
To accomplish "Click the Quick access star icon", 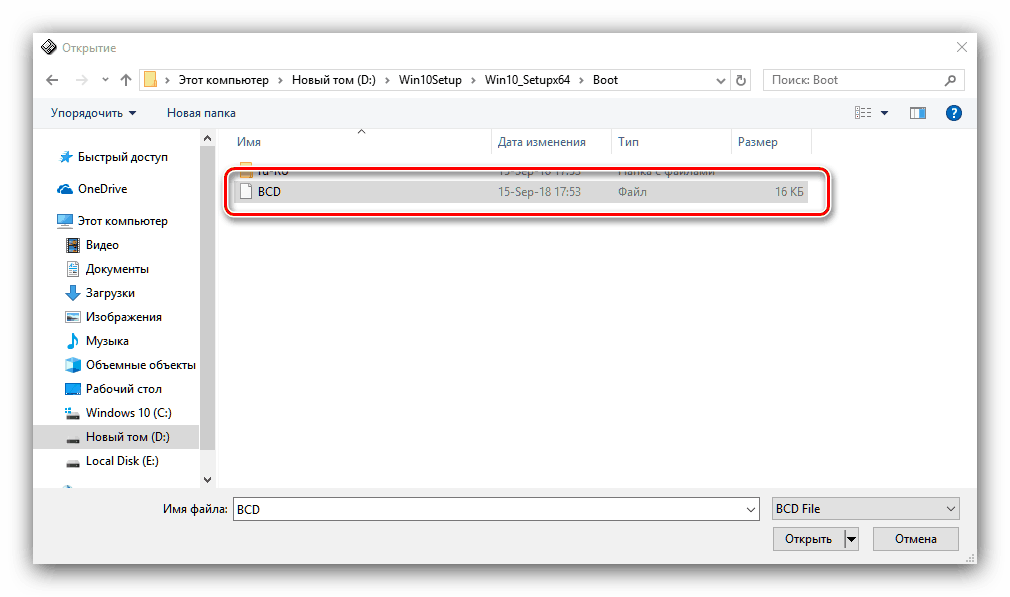I will tap(65, 157).
